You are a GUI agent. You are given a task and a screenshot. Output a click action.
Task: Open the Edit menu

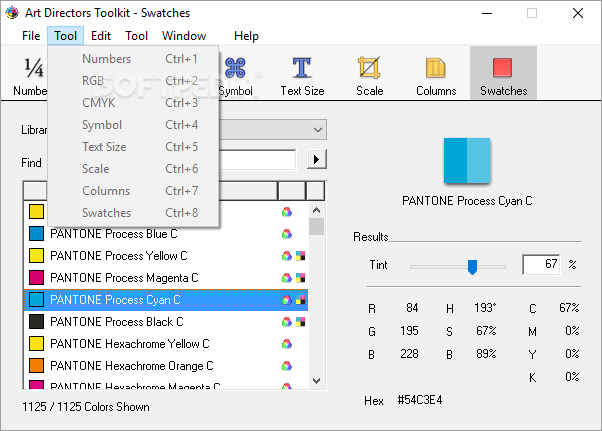[101, 36]
